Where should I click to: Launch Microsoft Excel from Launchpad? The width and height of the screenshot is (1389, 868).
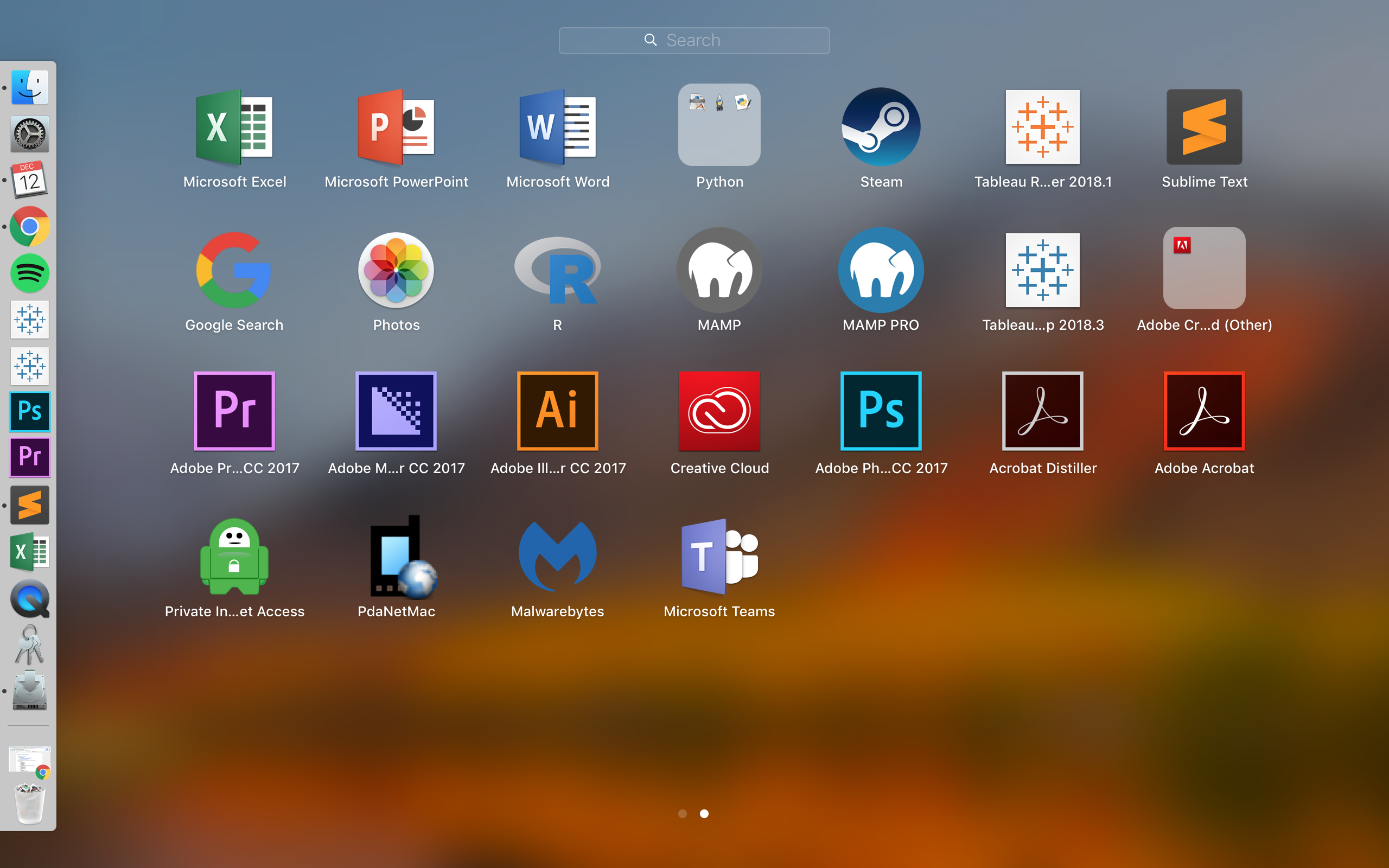pyautogui.click(x=234, y=127)
